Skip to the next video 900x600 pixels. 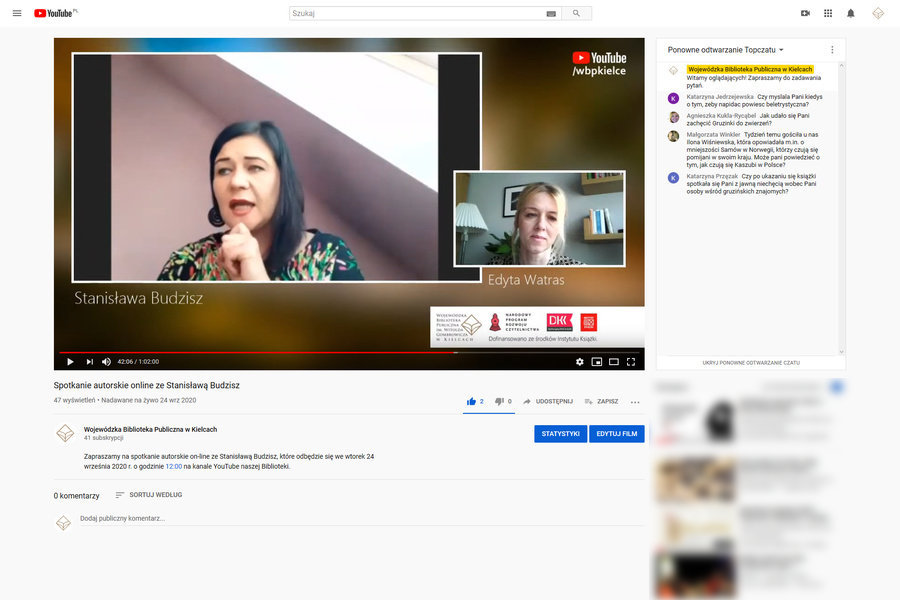(x=89, y=361)
